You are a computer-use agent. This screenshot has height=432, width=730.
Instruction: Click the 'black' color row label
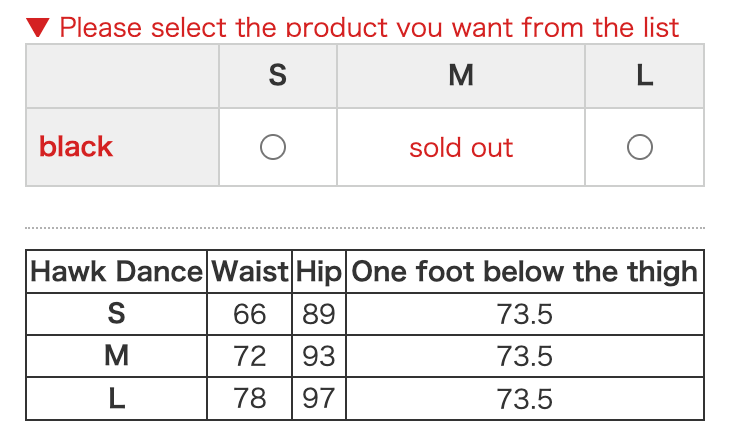(x=76, y=147)
